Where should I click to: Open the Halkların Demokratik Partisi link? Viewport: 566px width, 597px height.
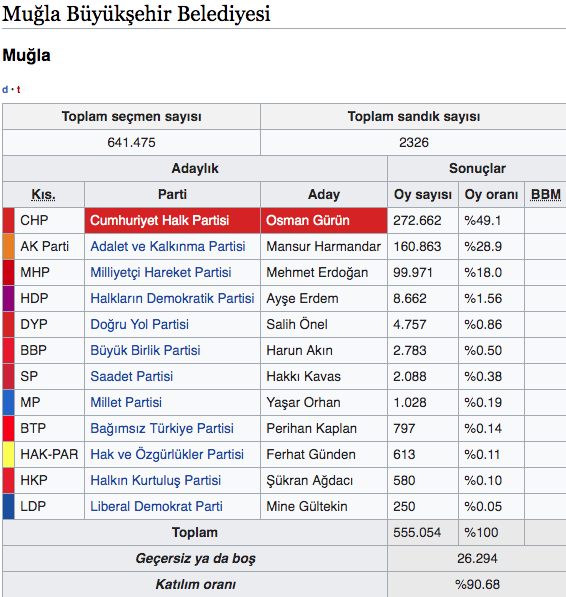(x=172, y=298)
